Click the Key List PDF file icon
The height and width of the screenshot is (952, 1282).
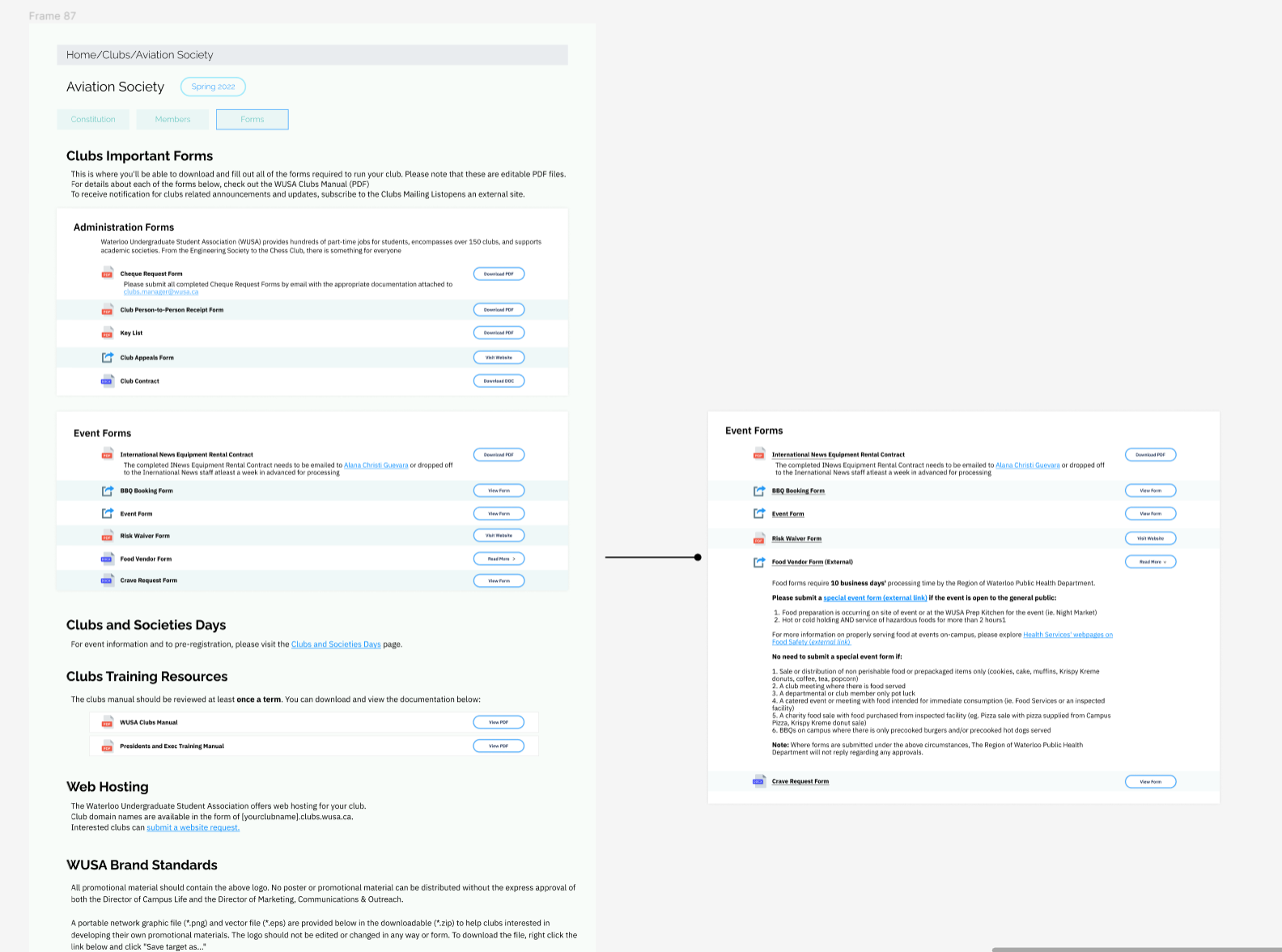(107, 333)
